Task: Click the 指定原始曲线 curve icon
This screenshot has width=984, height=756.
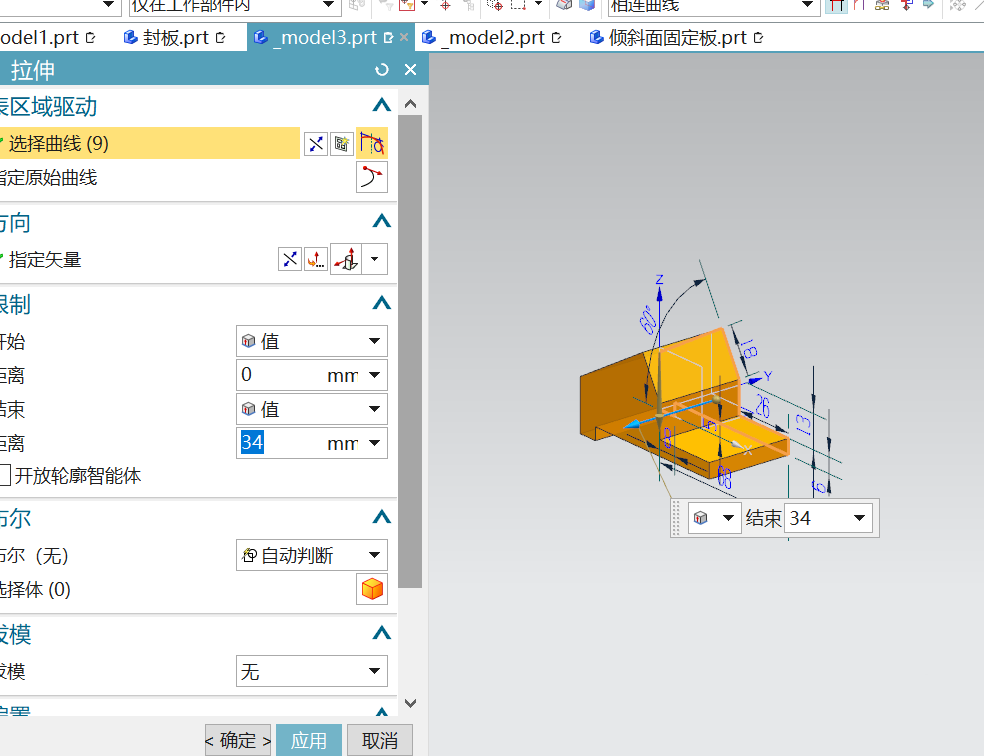Action: pyautogui.click(x=371, y=178)
